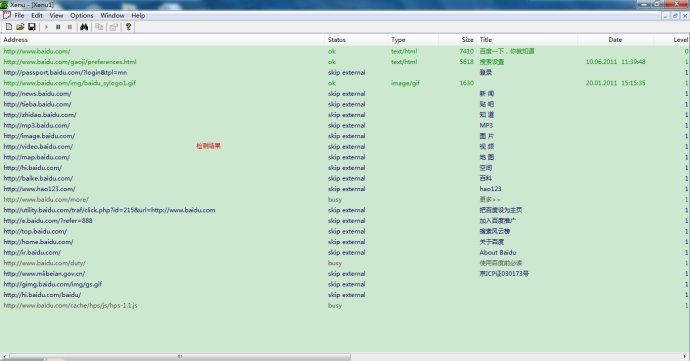Image resolution: width=690 pixels, height=361 pixels.
Task: Open the Window menu
Action: [x=113, y=15]
